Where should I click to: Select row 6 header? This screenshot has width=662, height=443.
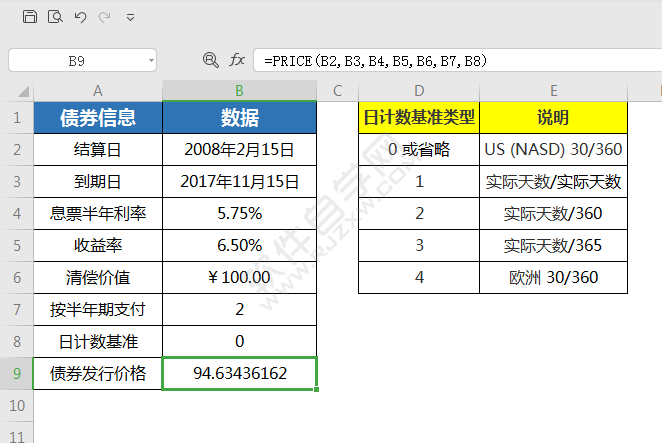click(17, 277)
